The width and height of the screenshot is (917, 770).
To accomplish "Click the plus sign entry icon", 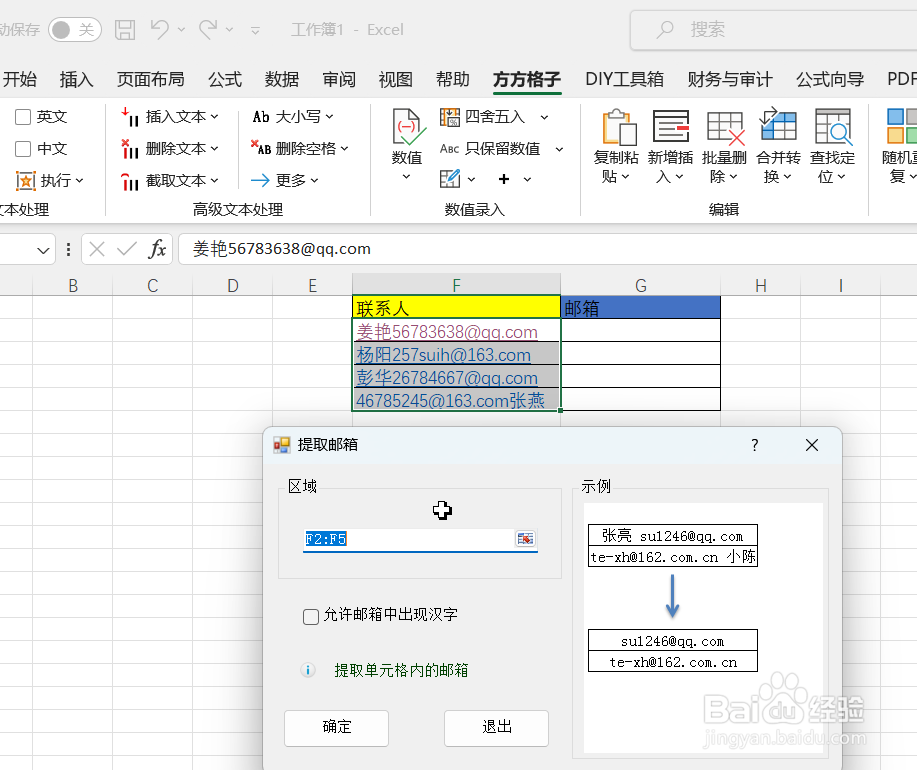I will pyautogui.click(x=504, y=179).
